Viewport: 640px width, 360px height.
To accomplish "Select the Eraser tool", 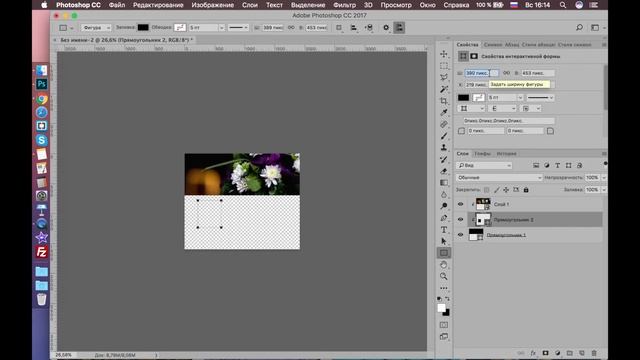I will tap(444, 171).
